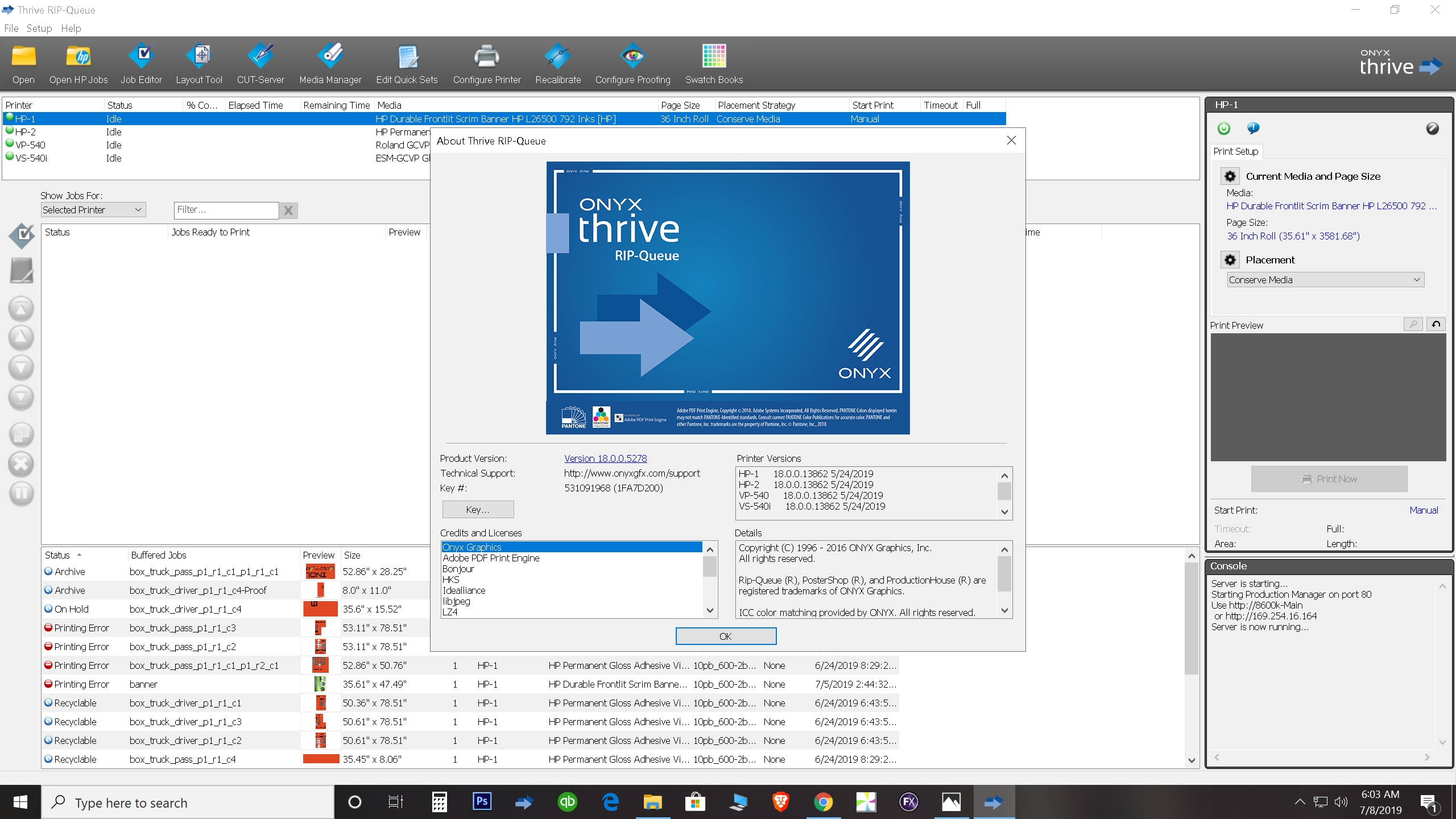Image resolution: width=1456 pixels, height=819 pixels.
Task: Toggle the HP-1 printer power button
Action: 1224,129
